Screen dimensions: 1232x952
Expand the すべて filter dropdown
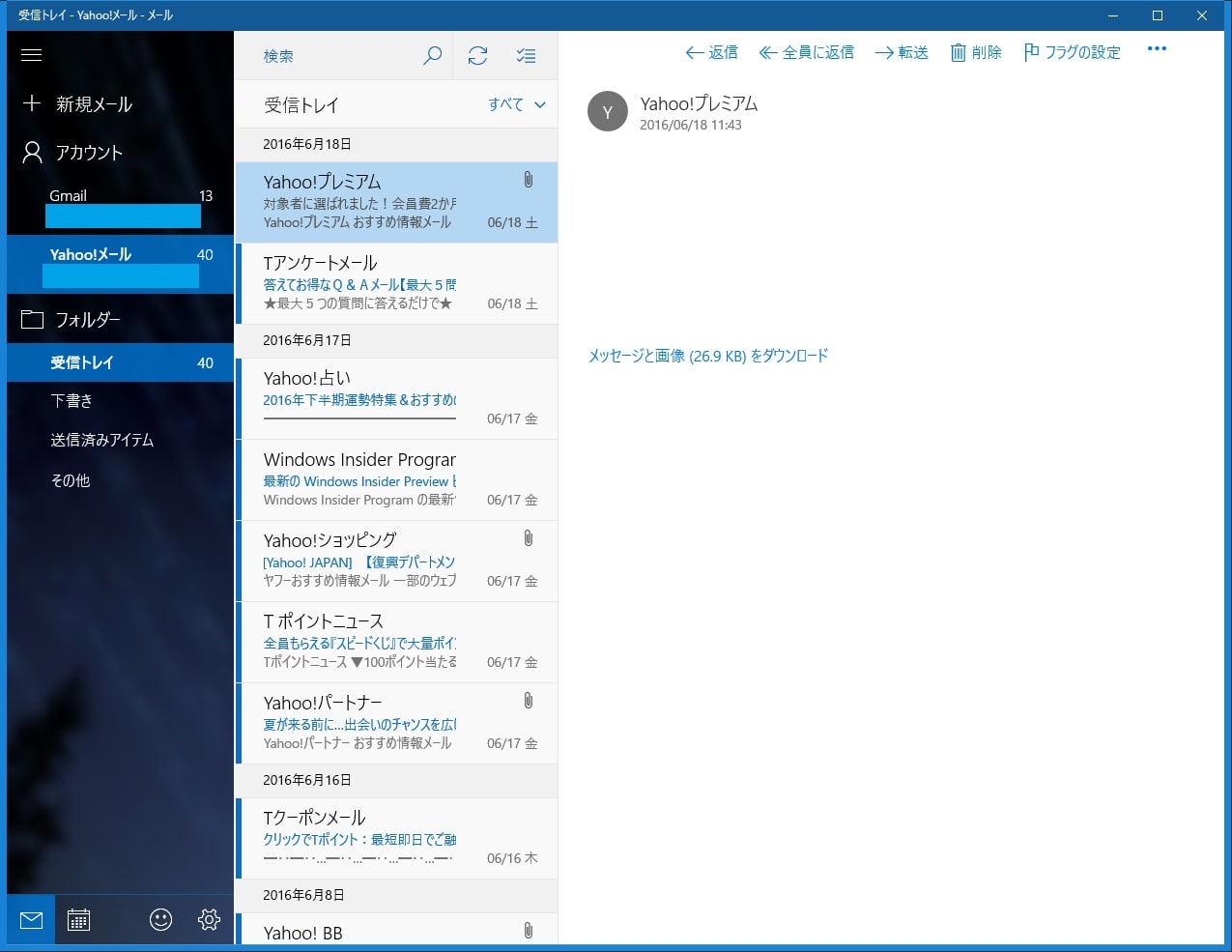click(517, 104)
